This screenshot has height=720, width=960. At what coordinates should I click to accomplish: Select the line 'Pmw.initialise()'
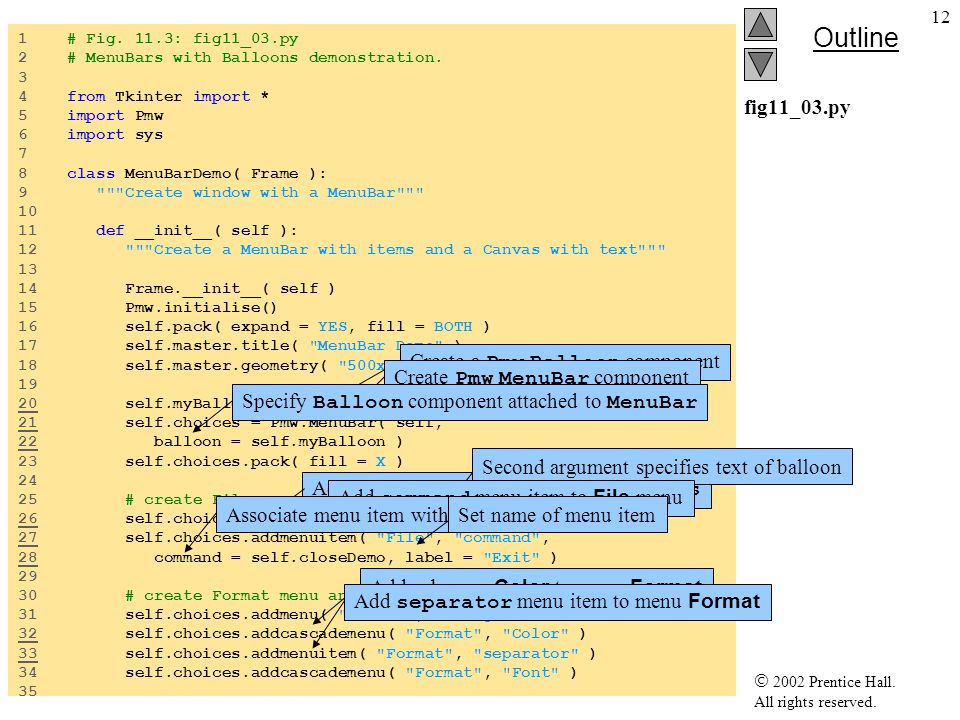(x=201, y=307)
